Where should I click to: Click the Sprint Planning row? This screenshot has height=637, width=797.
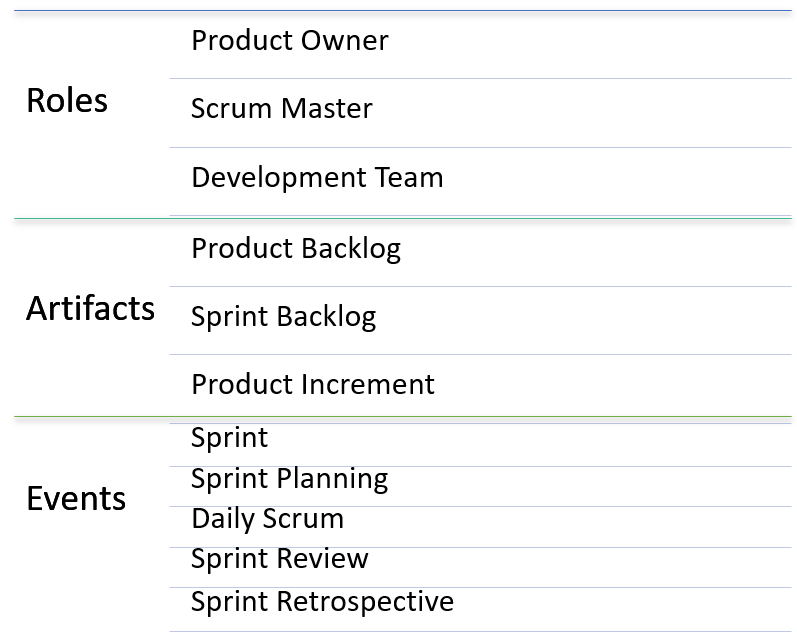click(289, 479)
